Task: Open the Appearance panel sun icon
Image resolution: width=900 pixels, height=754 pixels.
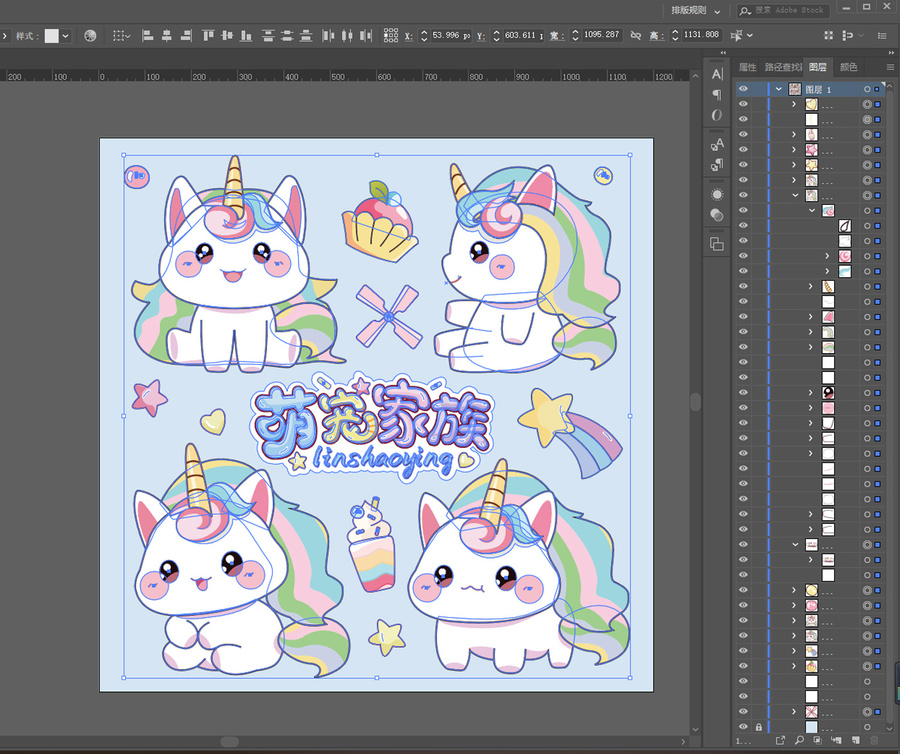Action: click(717, 195)
